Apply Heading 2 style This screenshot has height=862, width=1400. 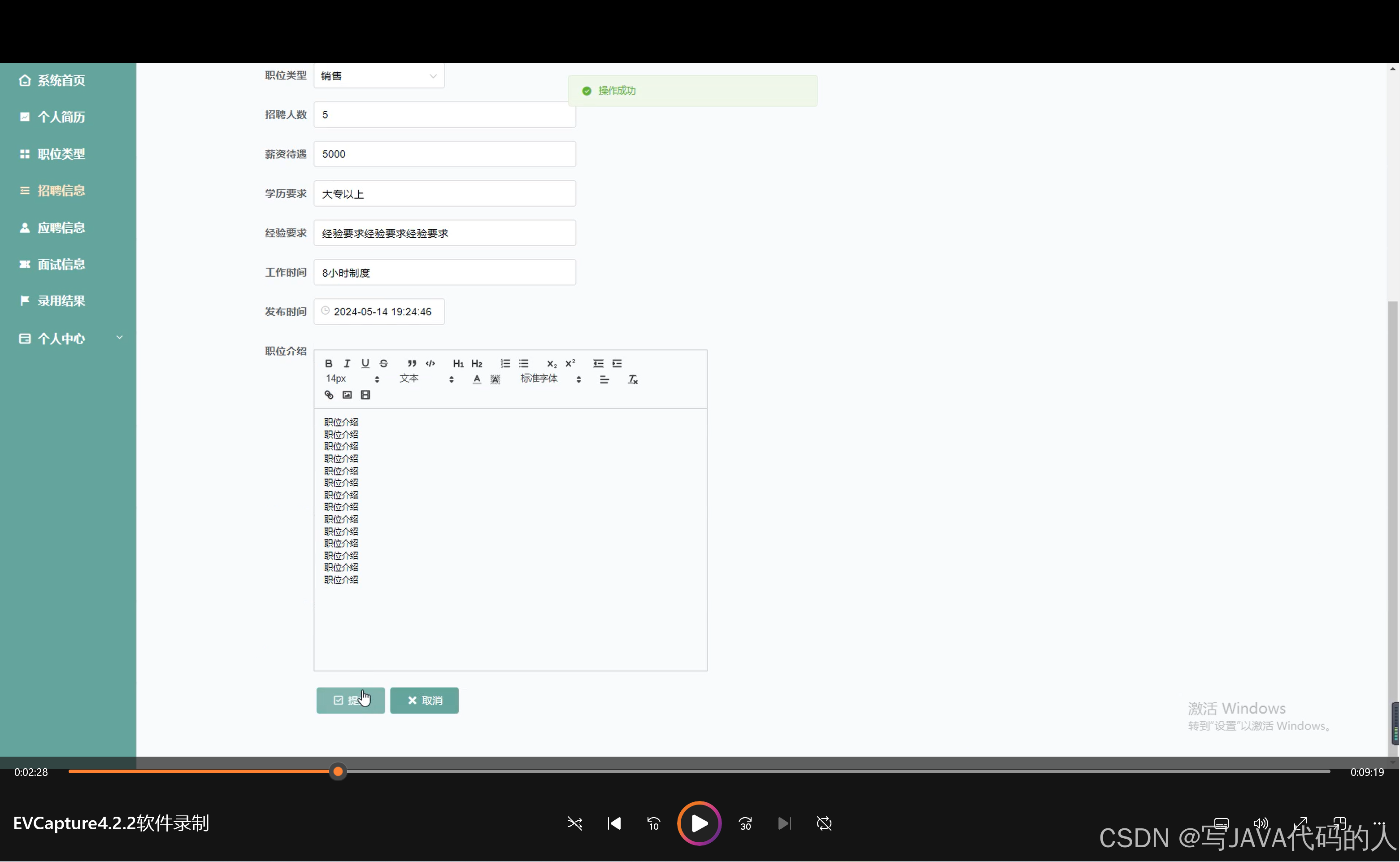[477, 363]
